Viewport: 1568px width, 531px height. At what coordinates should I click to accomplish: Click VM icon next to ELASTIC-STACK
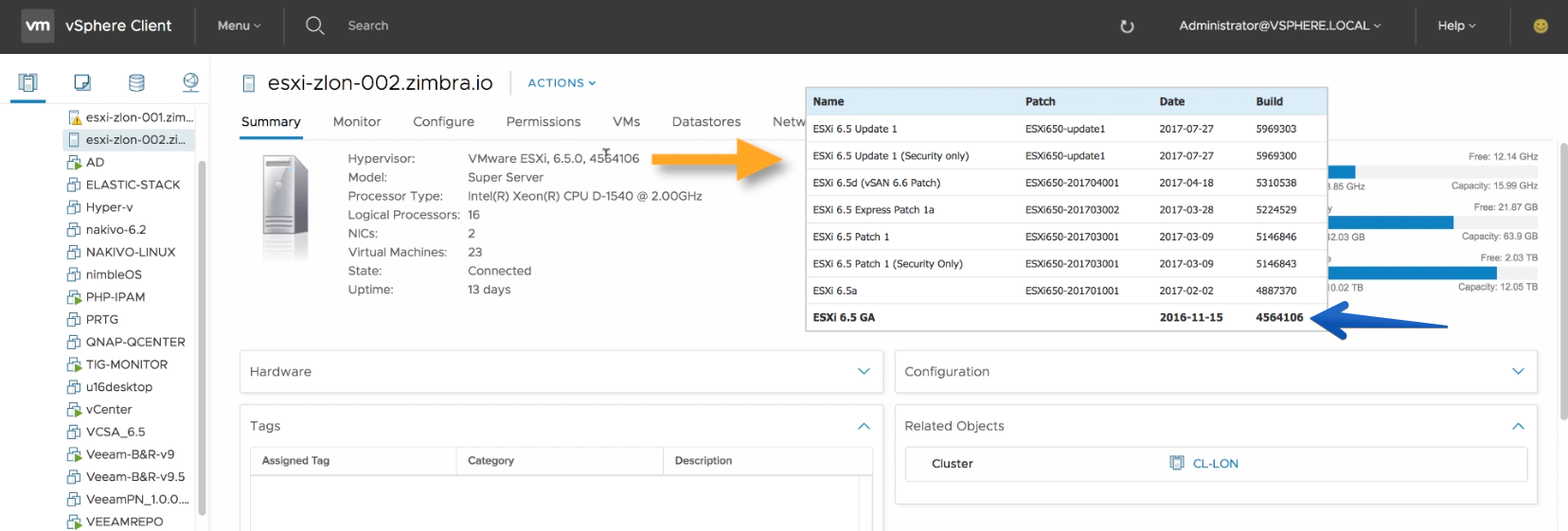pyautogui.click(x=74, y=185)
